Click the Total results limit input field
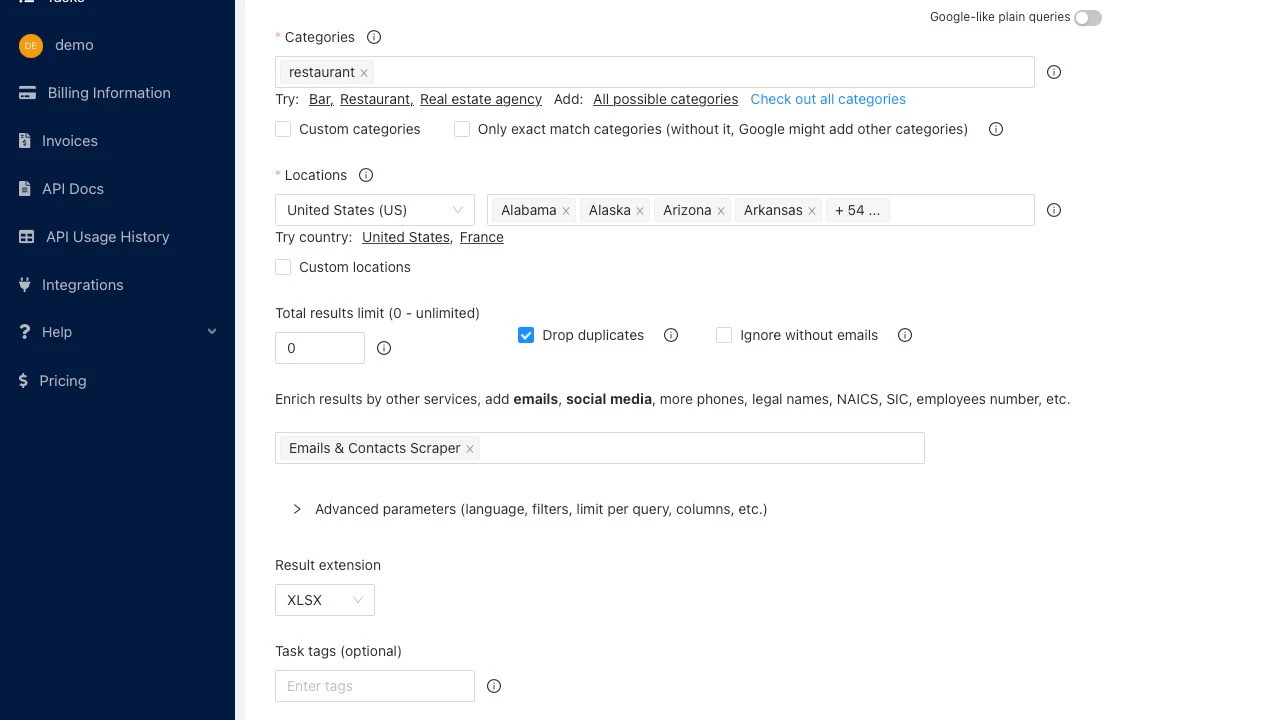1280x720 pixels. pyautogui.click(x=320, y=348)
